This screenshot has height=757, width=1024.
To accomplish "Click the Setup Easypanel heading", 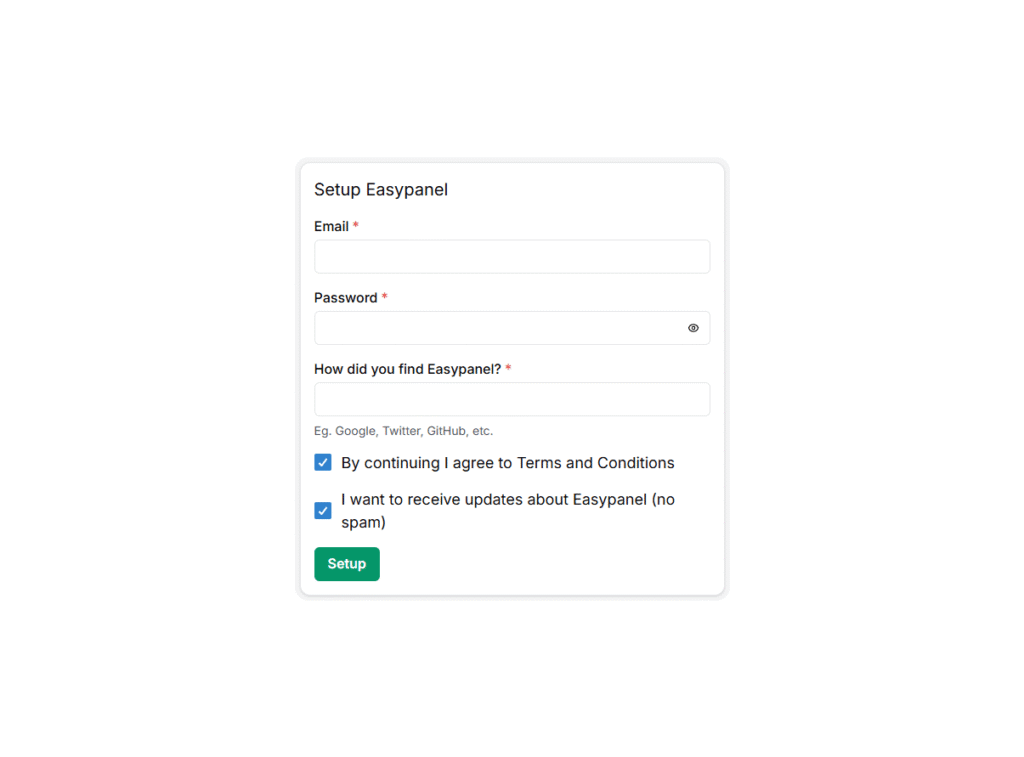I will pos(381,189).
